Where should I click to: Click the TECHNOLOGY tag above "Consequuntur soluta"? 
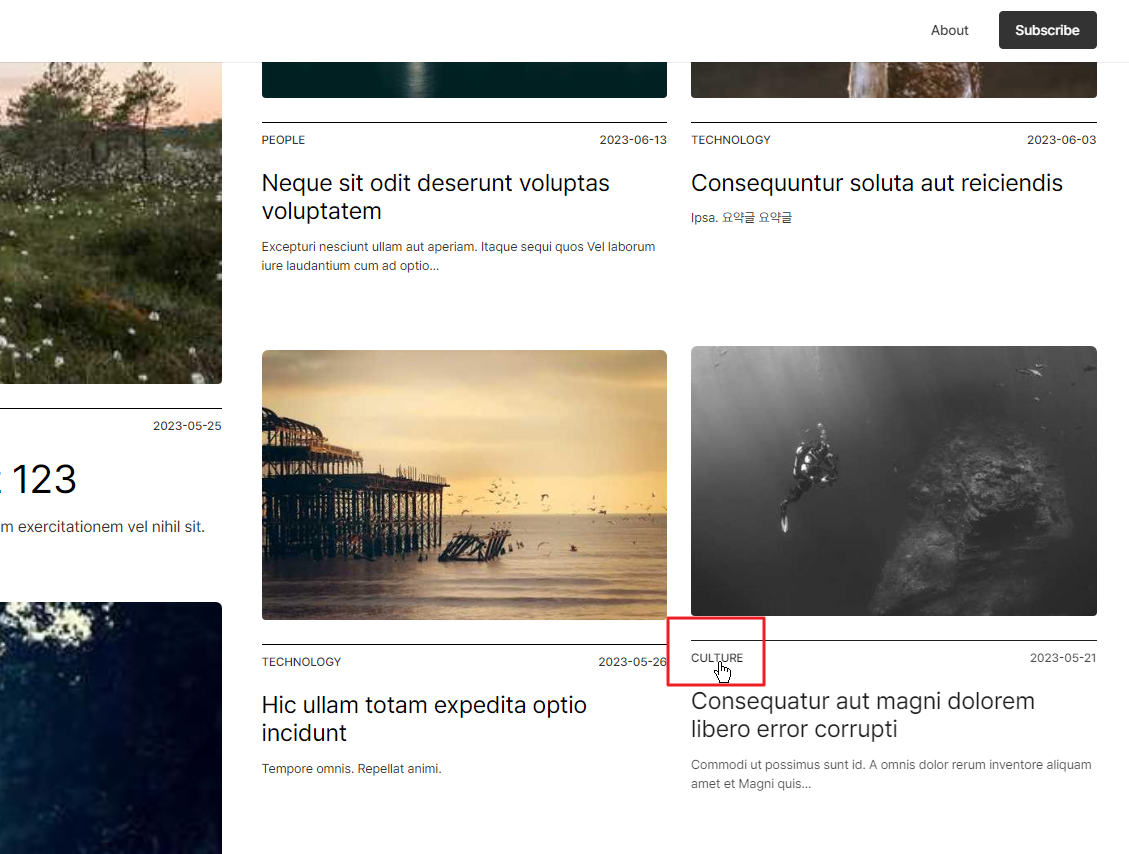pos(730,140)
